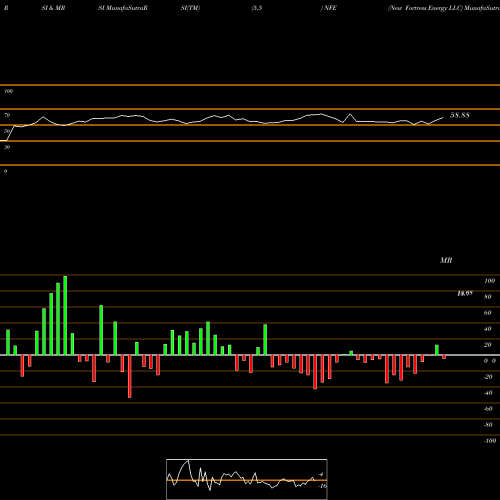Click the MR axis label '-40'
Screen dimensions: 500x500
click(x=488, y=393)
